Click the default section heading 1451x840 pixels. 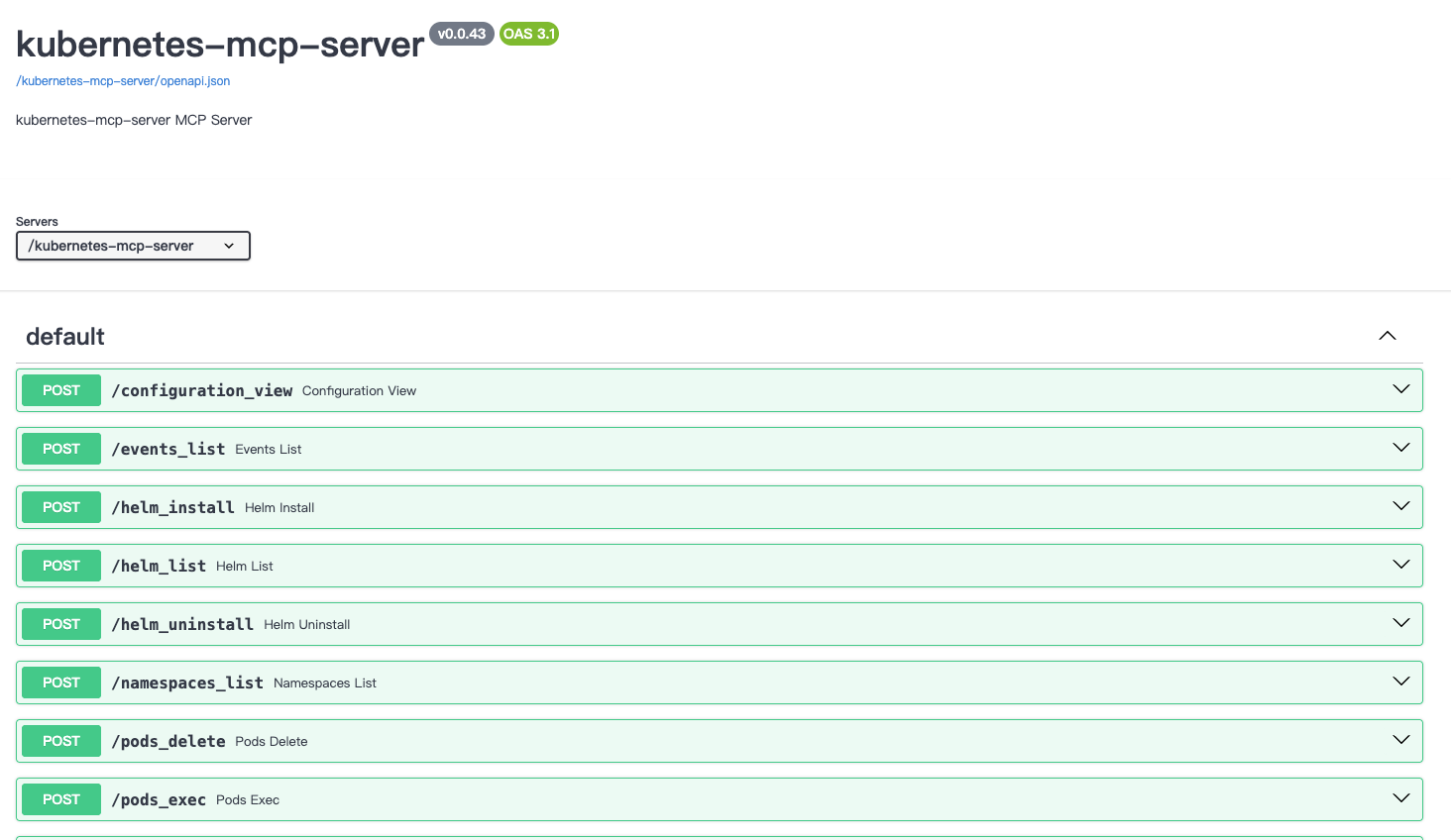[x=65, y=337]
